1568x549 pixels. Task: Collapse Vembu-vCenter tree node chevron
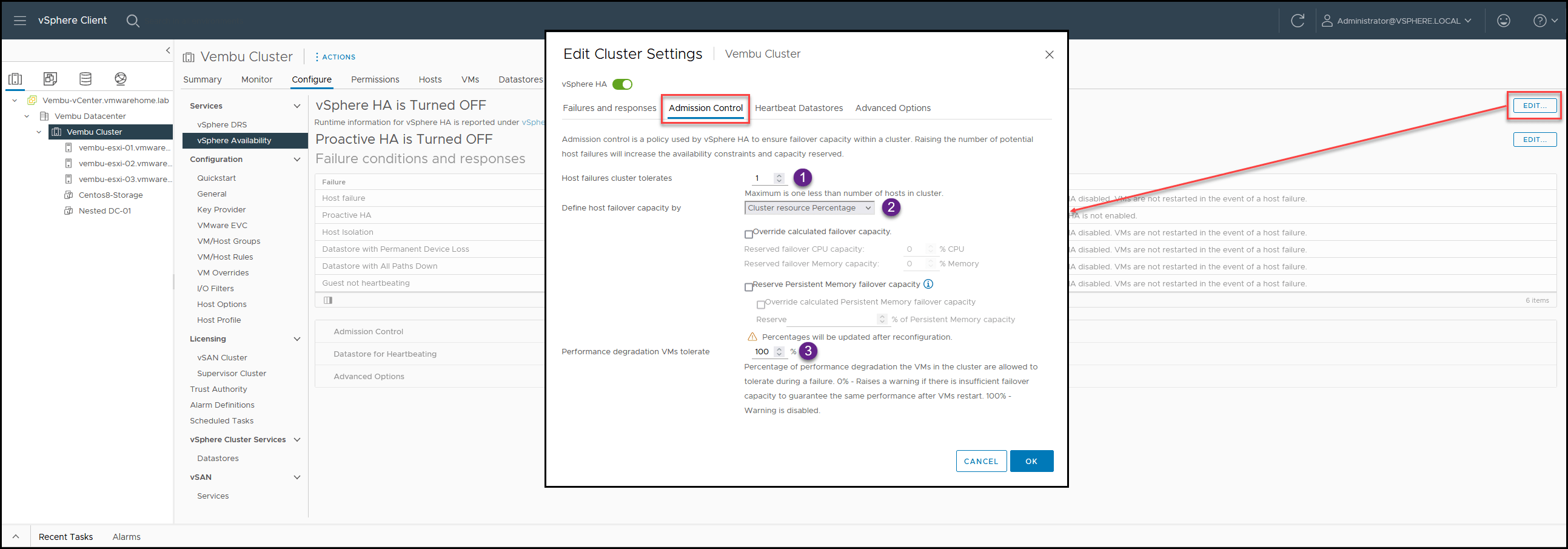[15, 101]
